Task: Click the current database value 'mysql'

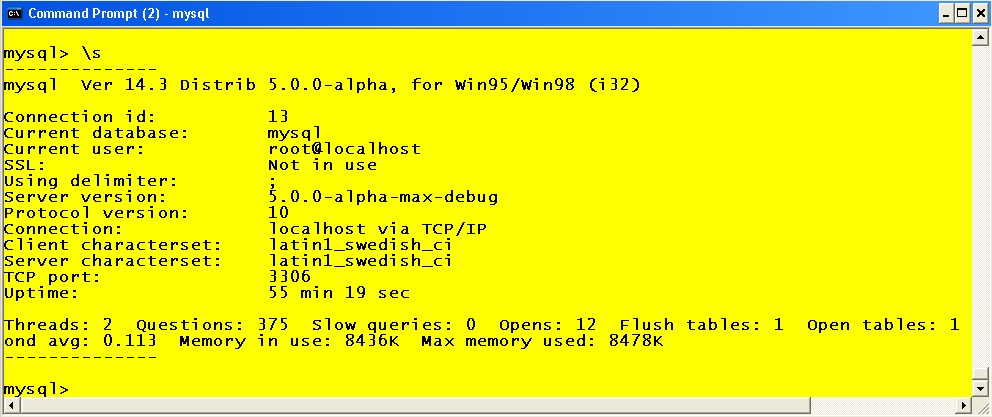Action: [295, 134]
